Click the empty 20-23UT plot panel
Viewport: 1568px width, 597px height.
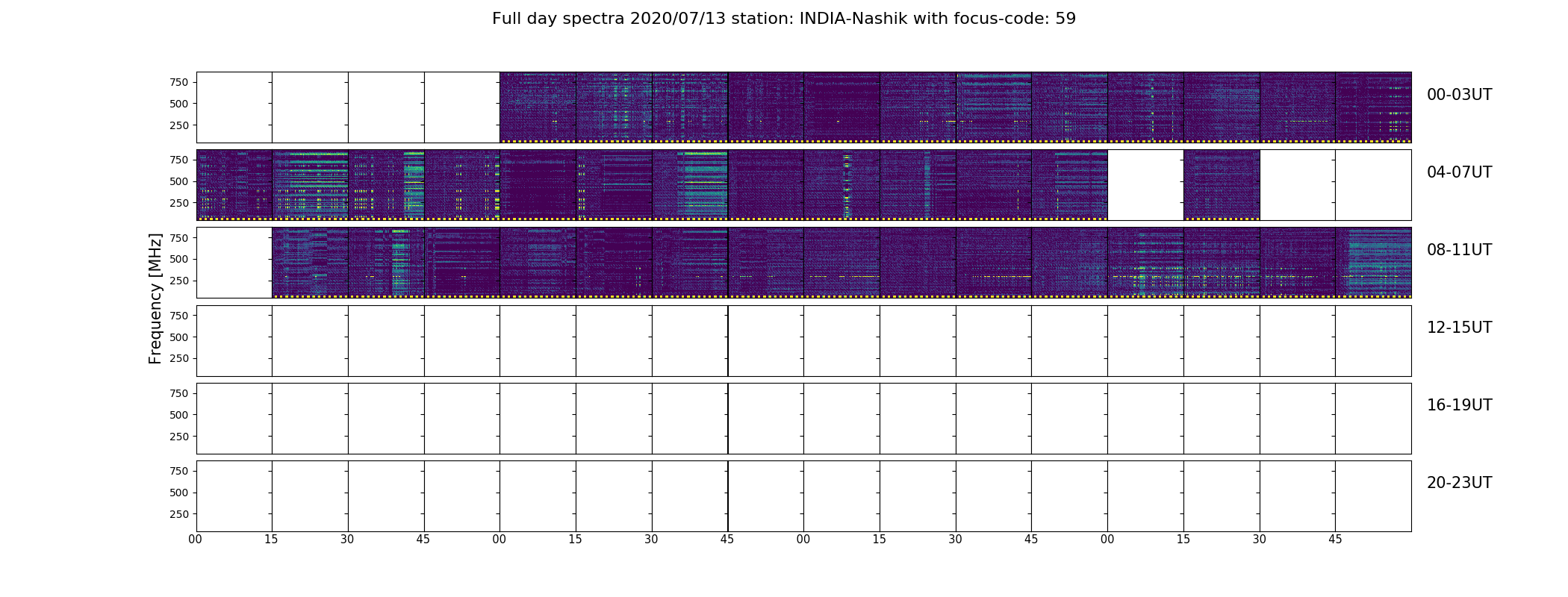[803, 496]
